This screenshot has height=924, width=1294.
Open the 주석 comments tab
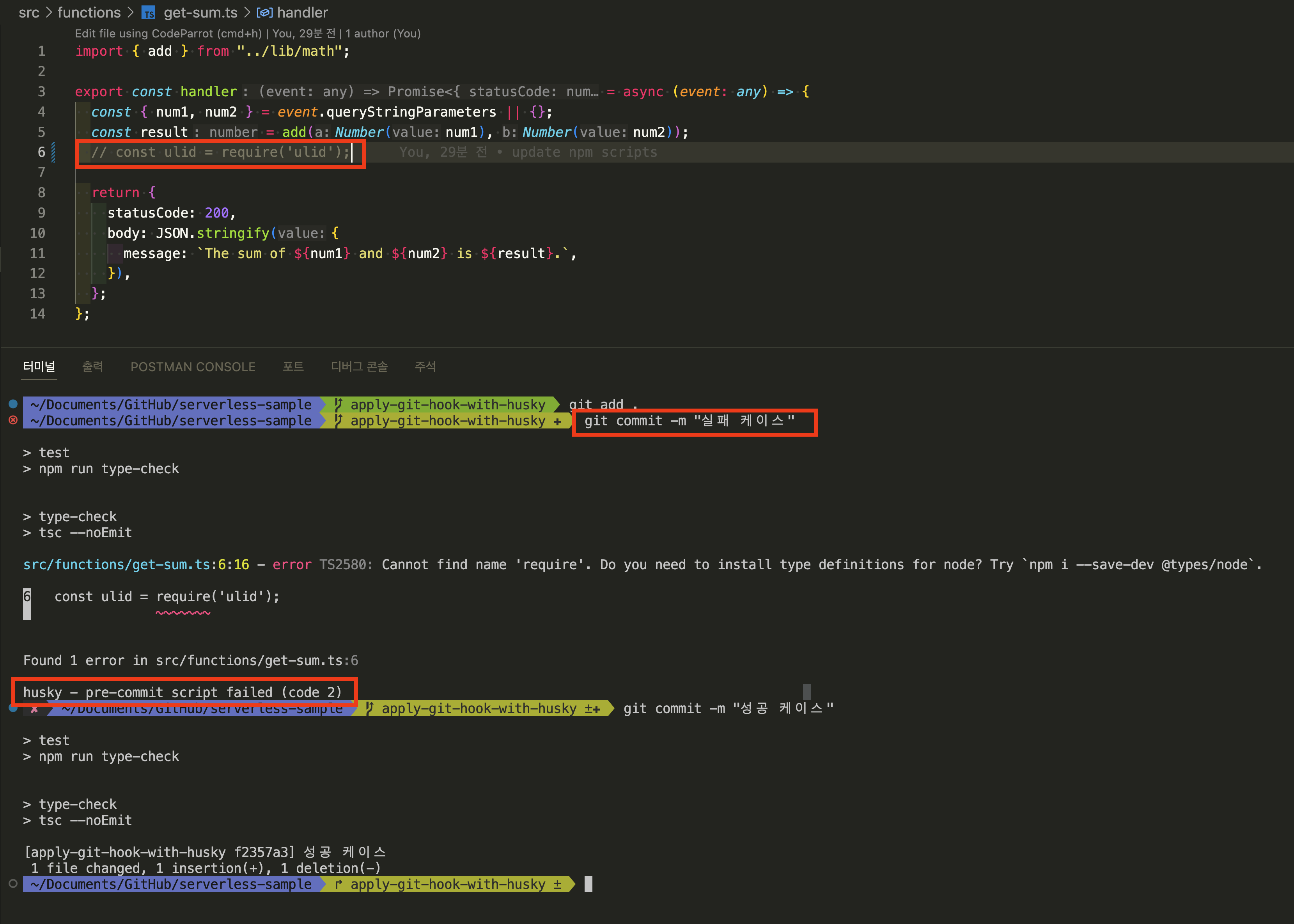coord(425,366)
